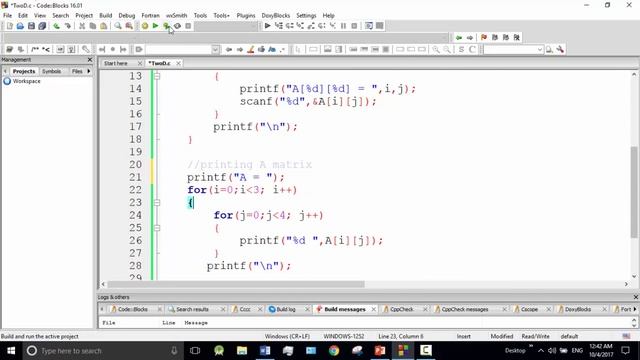
Task: Open the Build menu
Action: pyautogui.click(x=106, y=16)
